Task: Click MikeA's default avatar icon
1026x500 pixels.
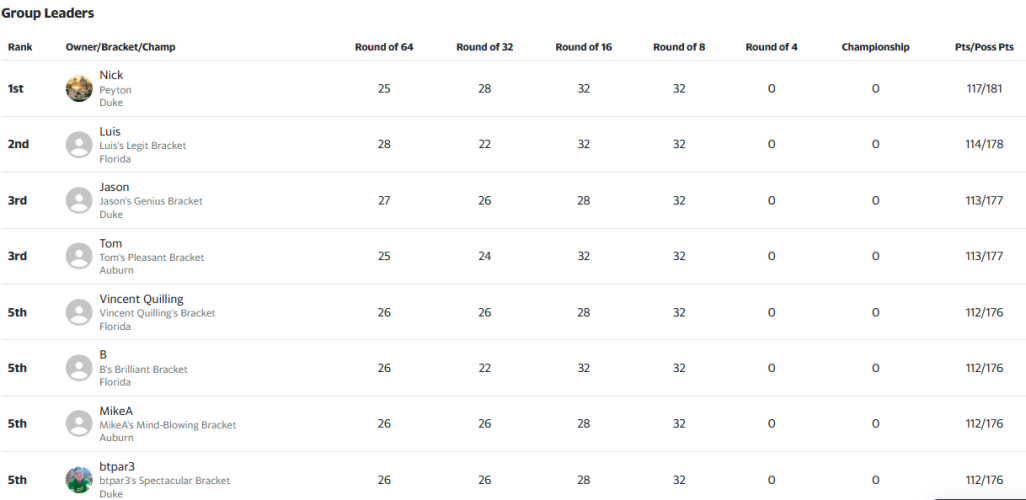Action: [x=79, y=423]
